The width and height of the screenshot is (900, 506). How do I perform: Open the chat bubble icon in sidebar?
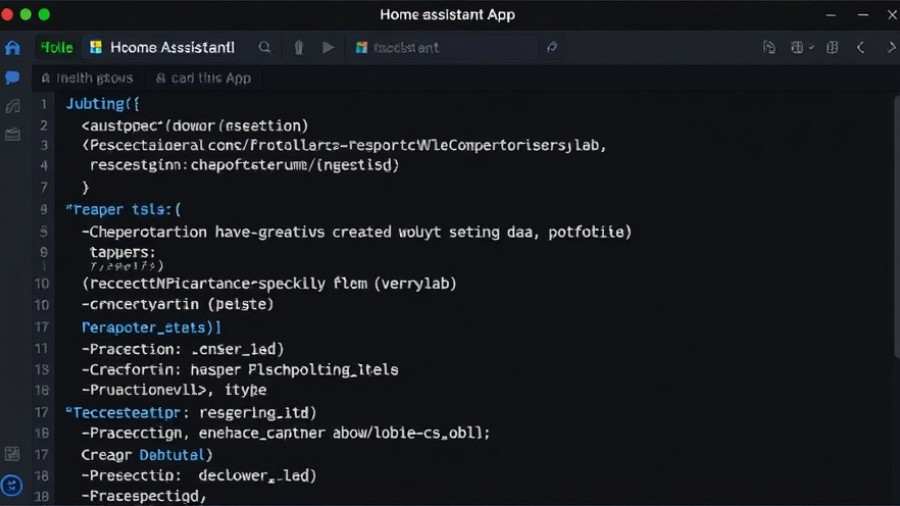click(13, 77)
